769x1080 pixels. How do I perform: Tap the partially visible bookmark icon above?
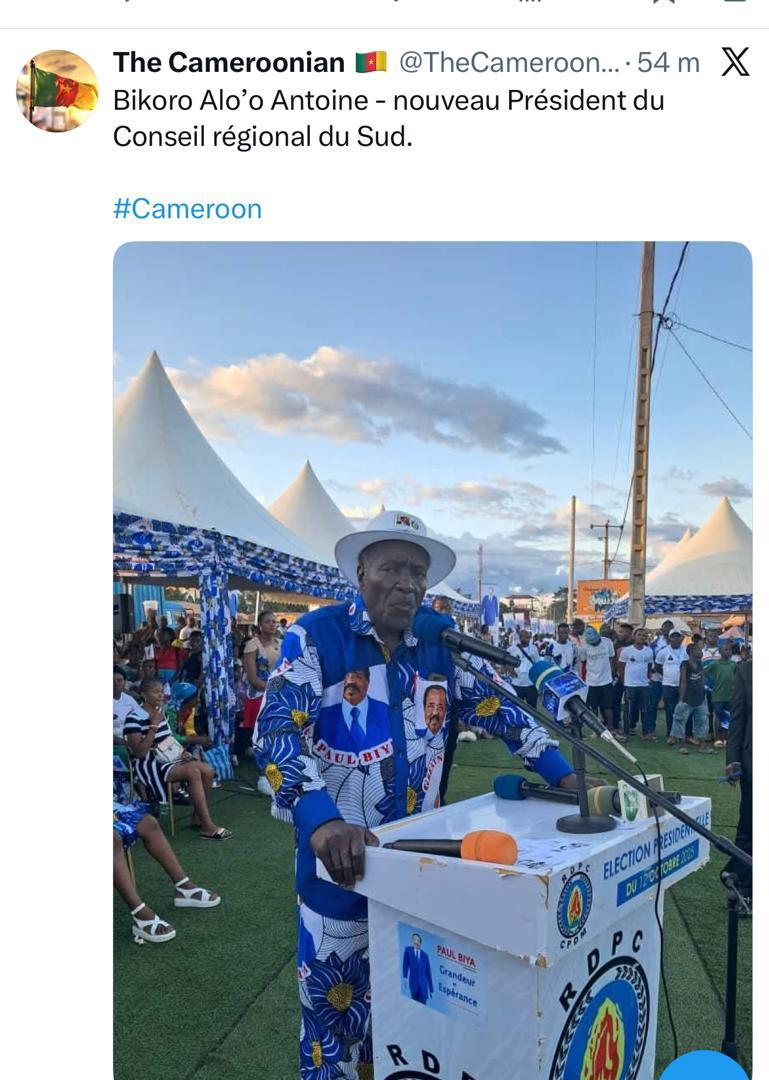(663, 2)
